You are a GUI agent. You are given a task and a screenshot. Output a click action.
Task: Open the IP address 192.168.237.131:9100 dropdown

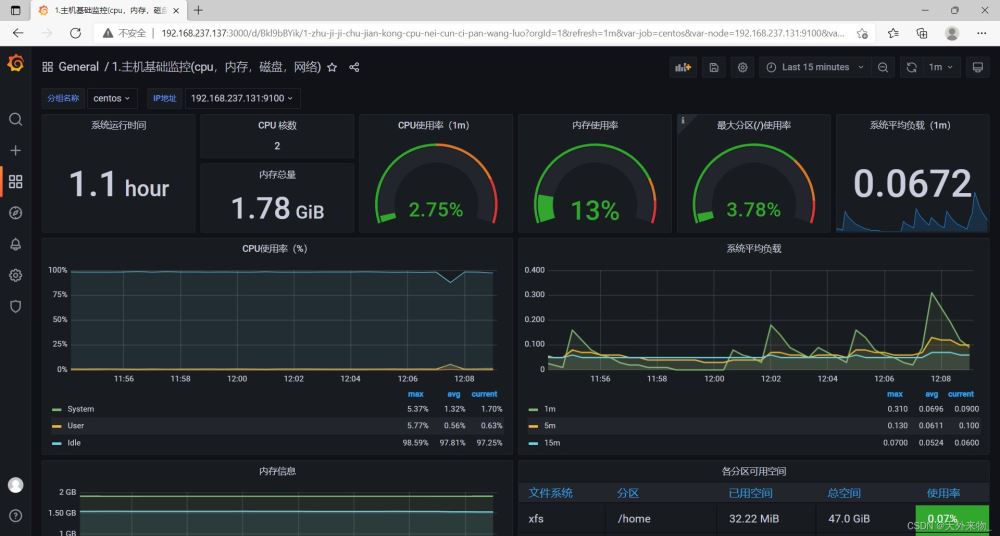tap(242, 98)
